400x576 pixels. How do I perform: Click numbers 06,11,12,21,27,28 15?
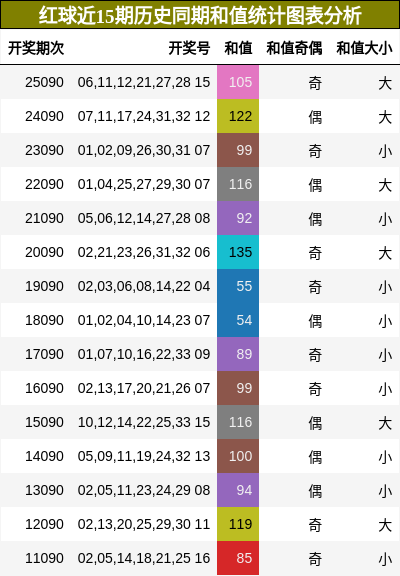[144, 82]
